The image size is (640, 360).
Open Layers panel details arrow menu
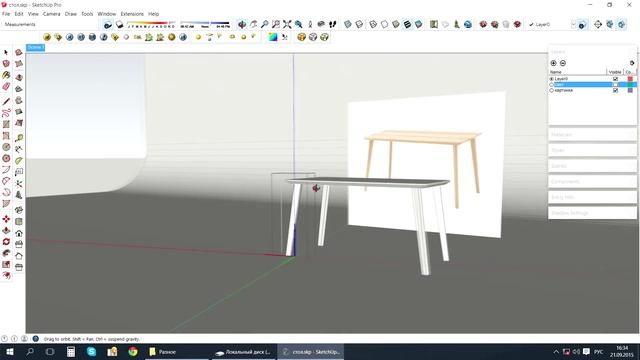click(x=632, y=63)
